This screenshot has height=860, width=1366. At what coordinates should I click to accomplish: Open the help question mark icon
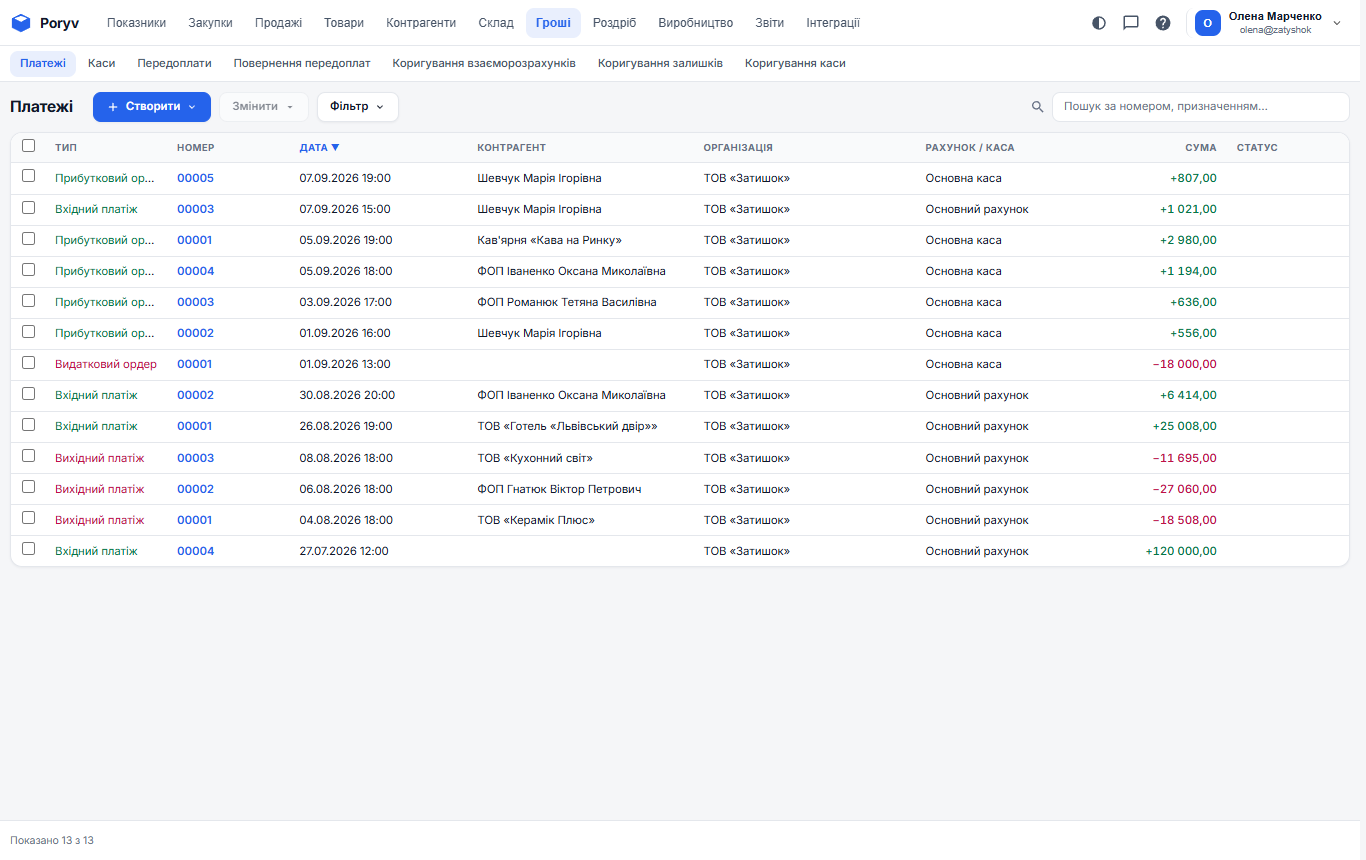[x=1163, y=23]
